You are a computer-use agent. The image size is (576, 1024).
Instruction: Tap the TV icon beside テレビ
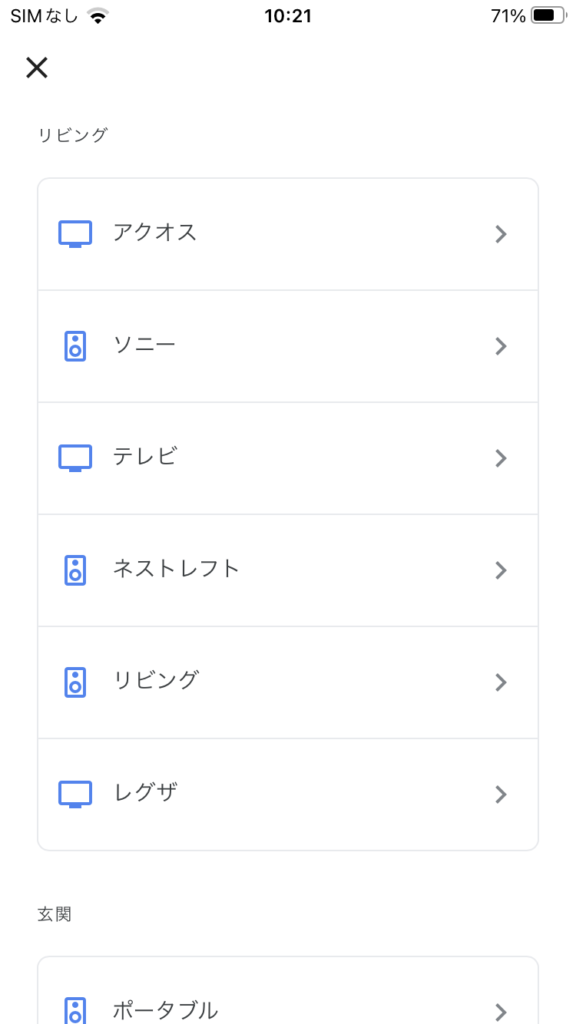click(75, 458)
